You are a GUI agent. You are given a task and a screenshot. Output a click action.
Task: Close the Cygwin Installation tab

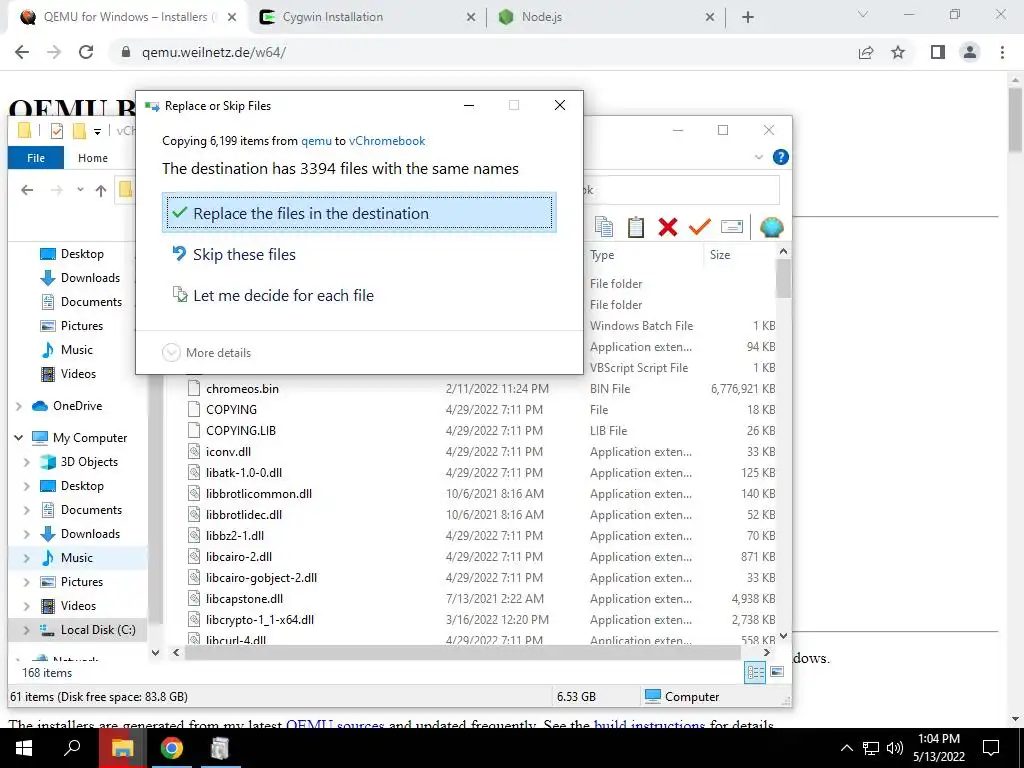tap(471, 17)
